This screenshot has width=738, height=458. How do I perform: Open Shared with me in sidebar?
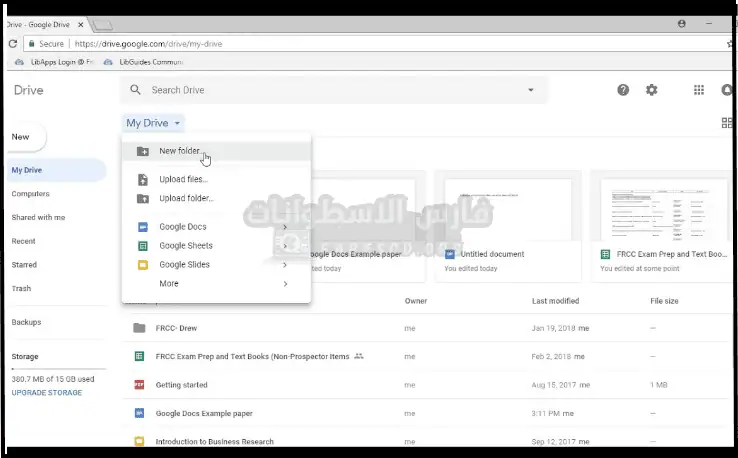pyautogui.click(x=38, y=217)
